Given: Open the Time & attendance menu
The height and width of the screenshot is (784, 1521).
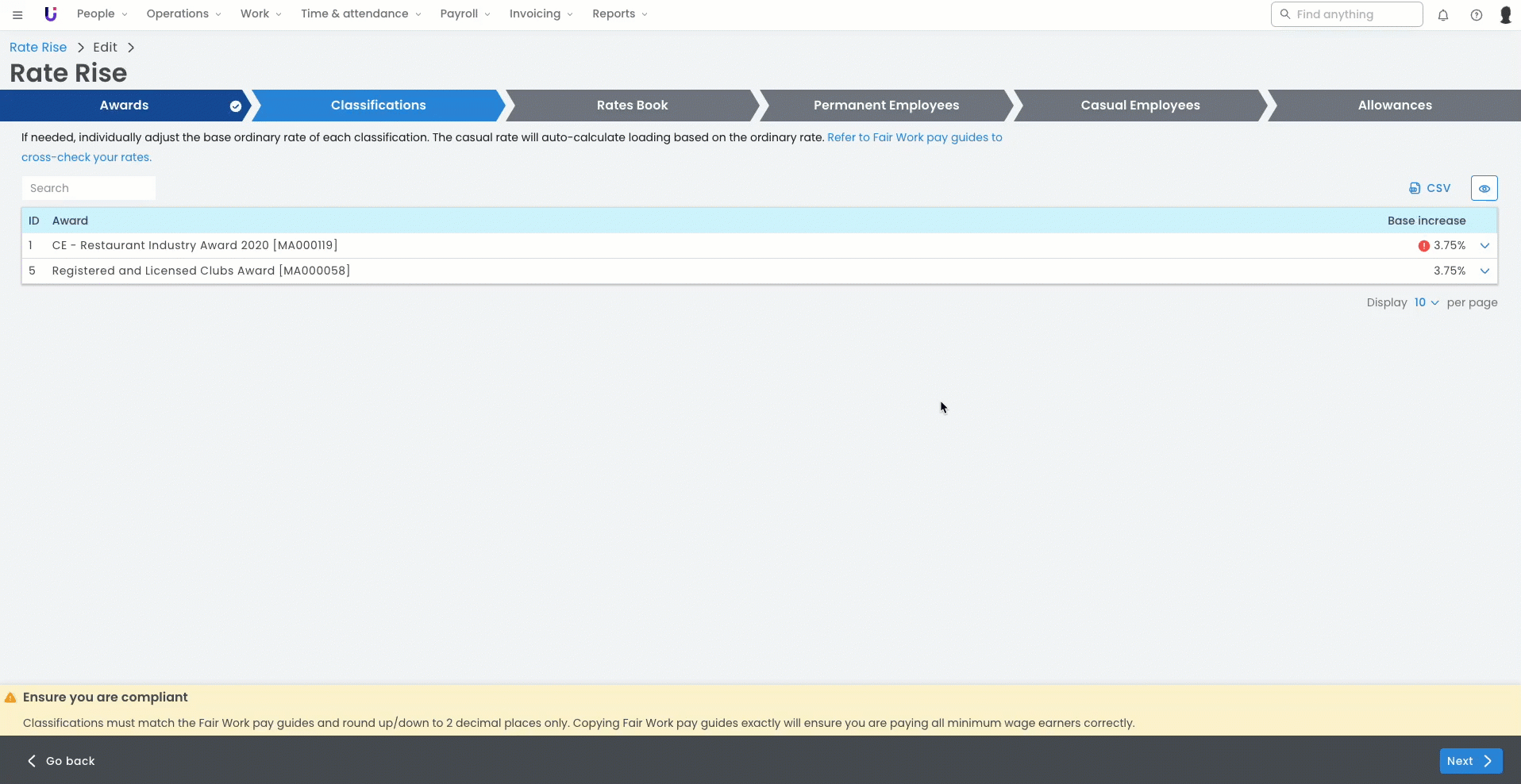Looking at the screenshot, I should tap(360, 14).
